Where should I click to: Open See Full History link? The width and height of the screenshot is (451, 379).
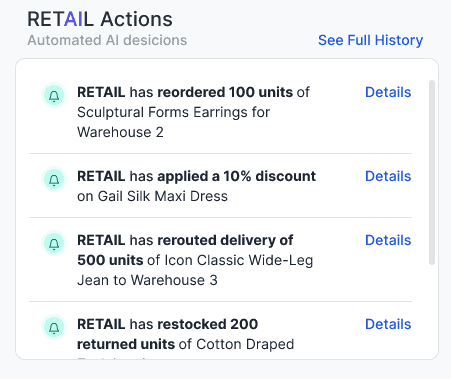[x=370, y=40]
